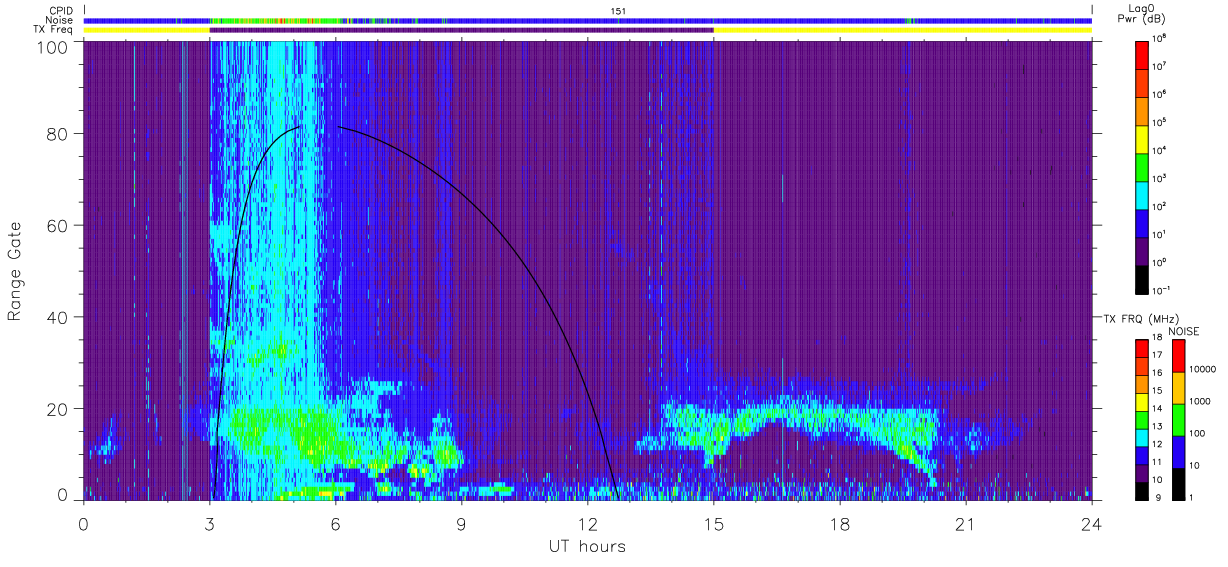Pick green swatch in Lag0 Pwr colorbar
The image size is (1228, 567).
[x=1142, y=166]
